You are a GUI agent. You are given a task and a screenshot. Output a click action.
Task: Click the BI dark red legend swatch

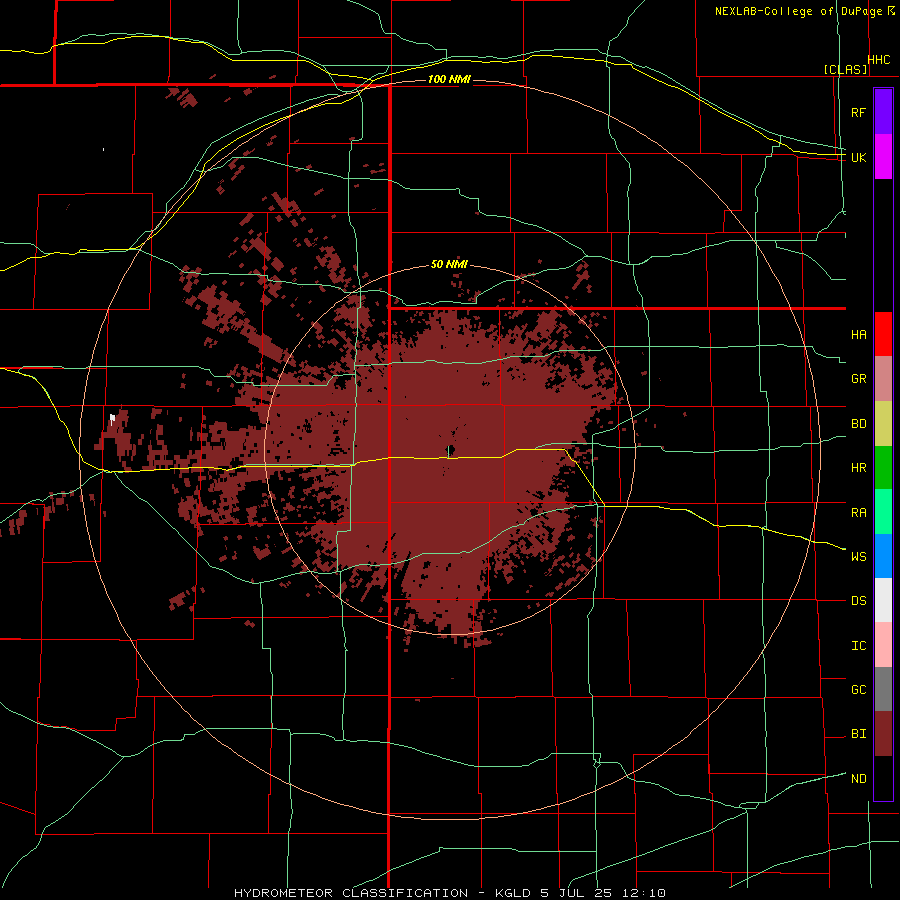pyautogui.click(x=883, y=734)
